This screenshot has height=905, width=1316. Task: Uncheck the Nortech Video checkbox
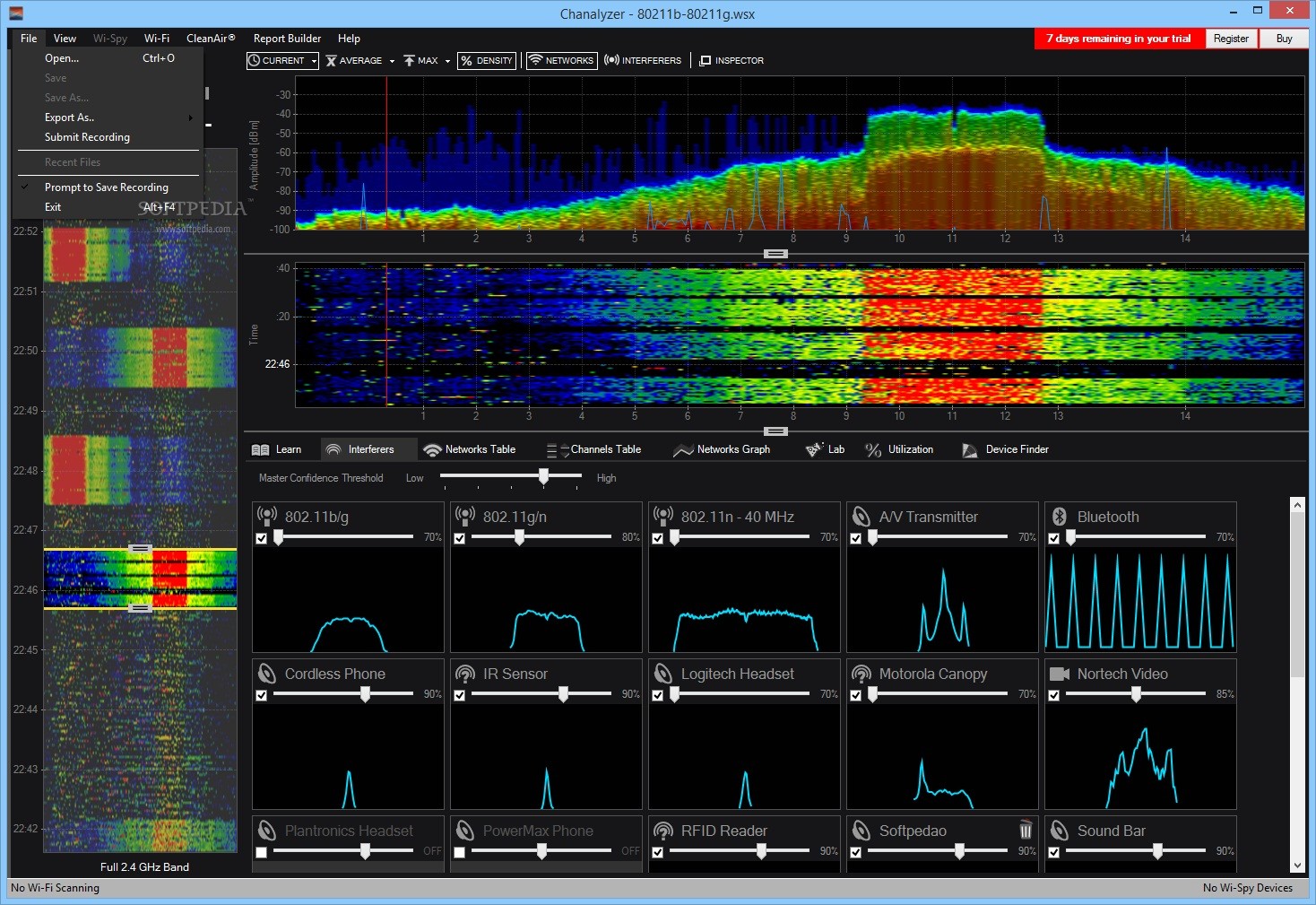click(x=1053, y=695)
